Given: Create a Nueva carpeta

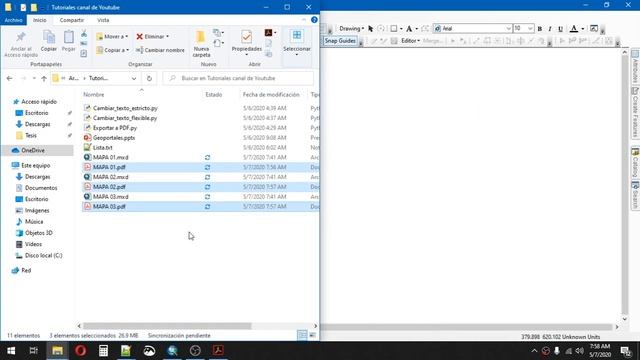Looking at the screenshot, I should click(201, 43).
